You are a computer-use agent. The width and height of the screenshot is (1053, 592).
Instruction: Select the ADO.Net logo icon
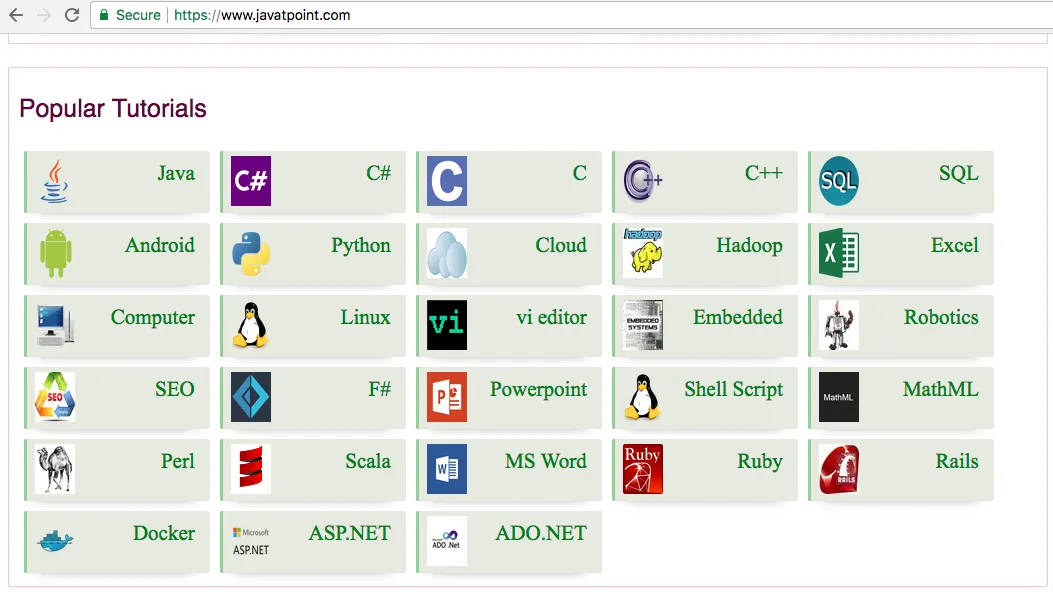447,540
